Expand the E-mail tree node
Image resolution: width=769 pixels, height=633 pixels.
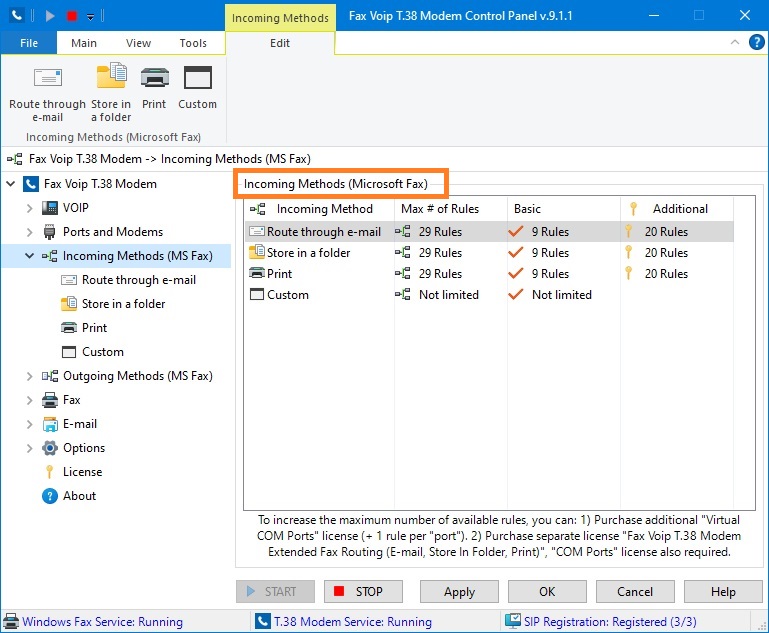tap(29, 424)
